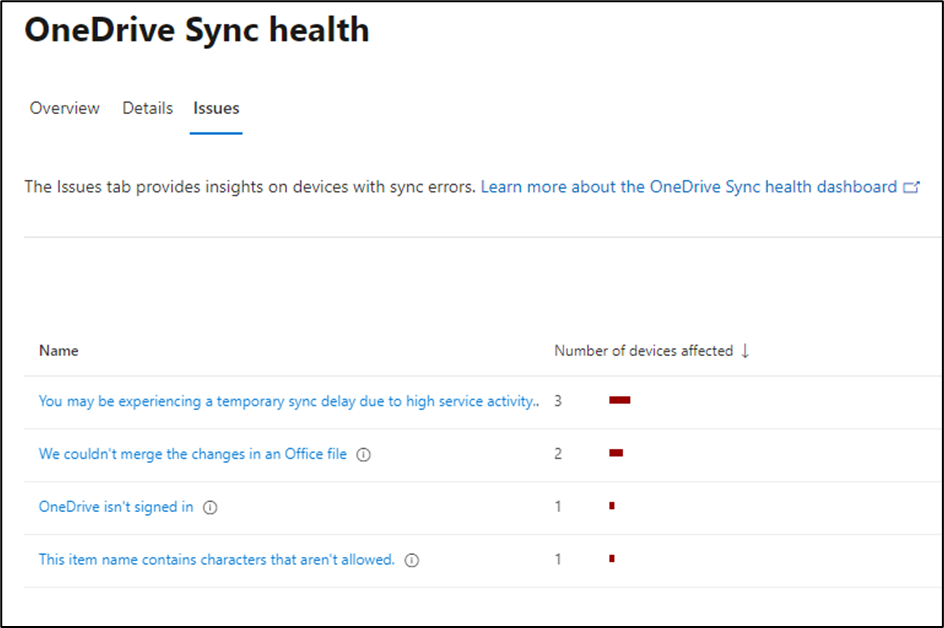
Task: Open item name contains disallowed characters issue
Action: [217, 560]
